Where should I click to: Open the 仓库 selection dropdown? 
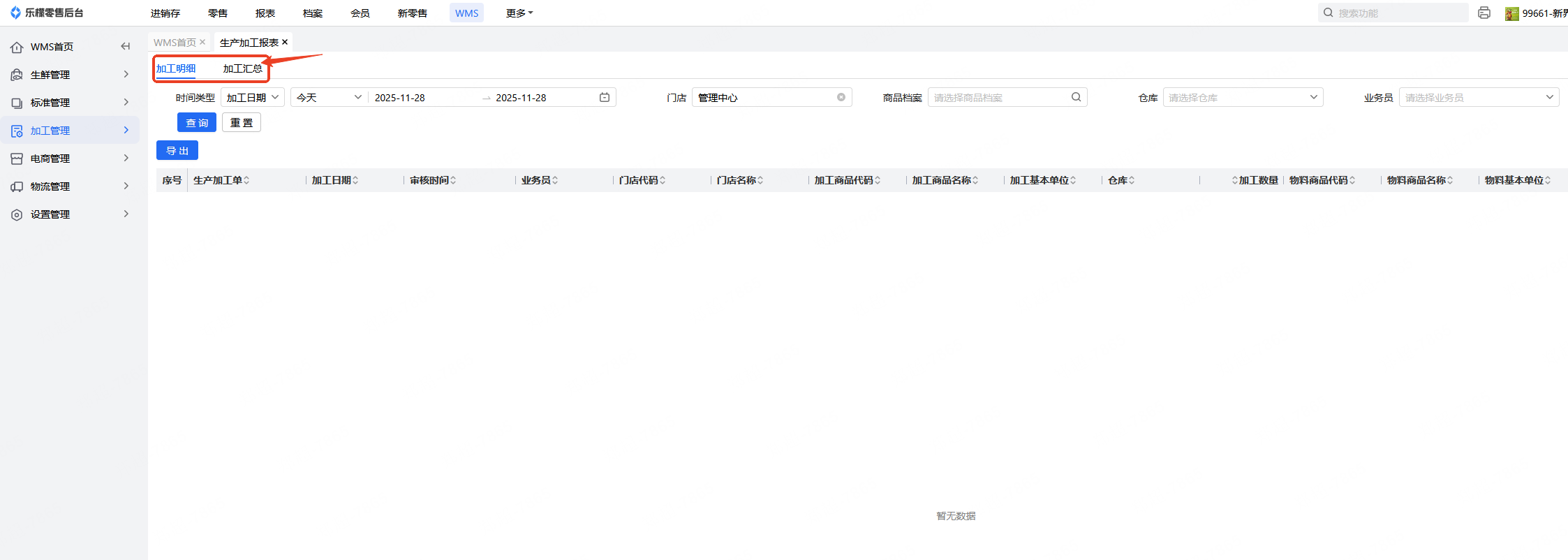click(1243, 97)
